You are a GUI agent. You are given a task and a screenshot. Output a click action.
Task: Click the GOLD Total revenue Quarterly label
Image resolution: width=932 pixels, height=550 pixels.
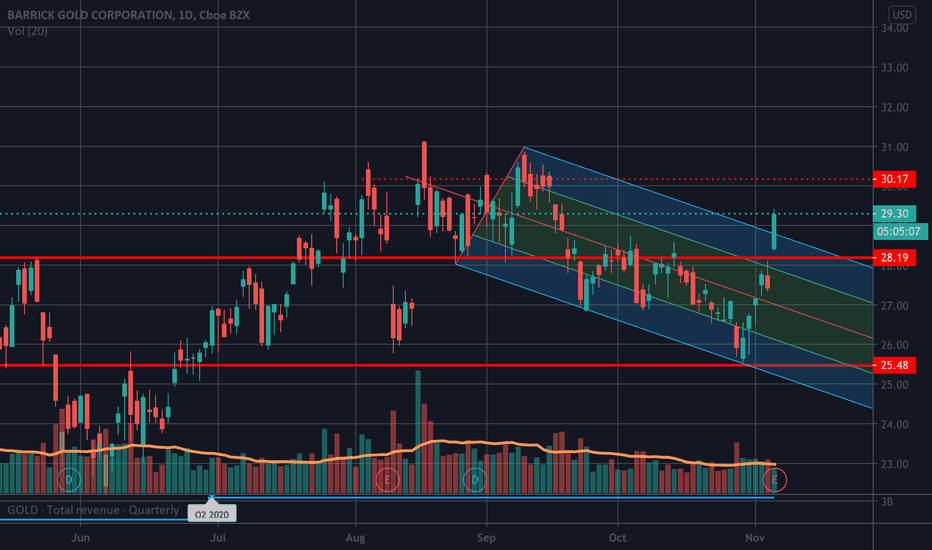point(93,510)
